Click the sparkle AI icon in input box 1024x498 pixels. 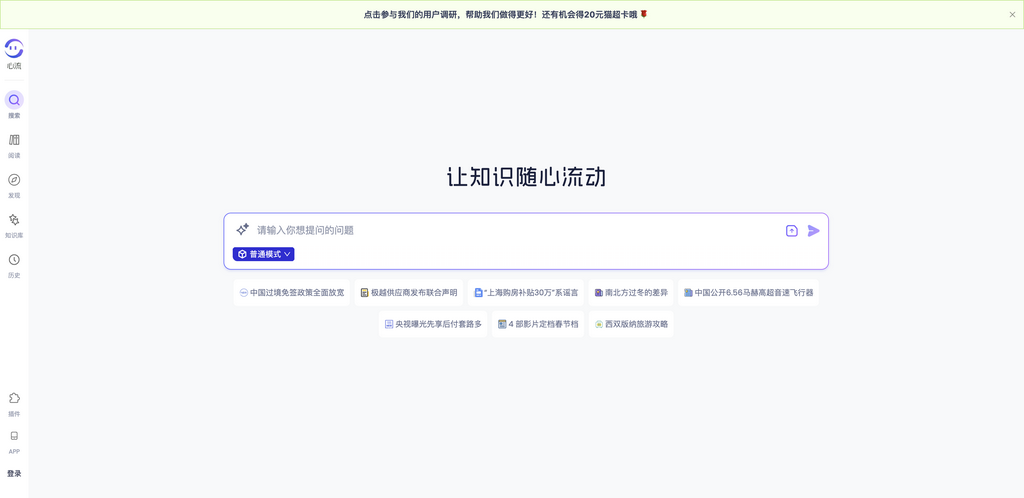[x=242, y=230]
